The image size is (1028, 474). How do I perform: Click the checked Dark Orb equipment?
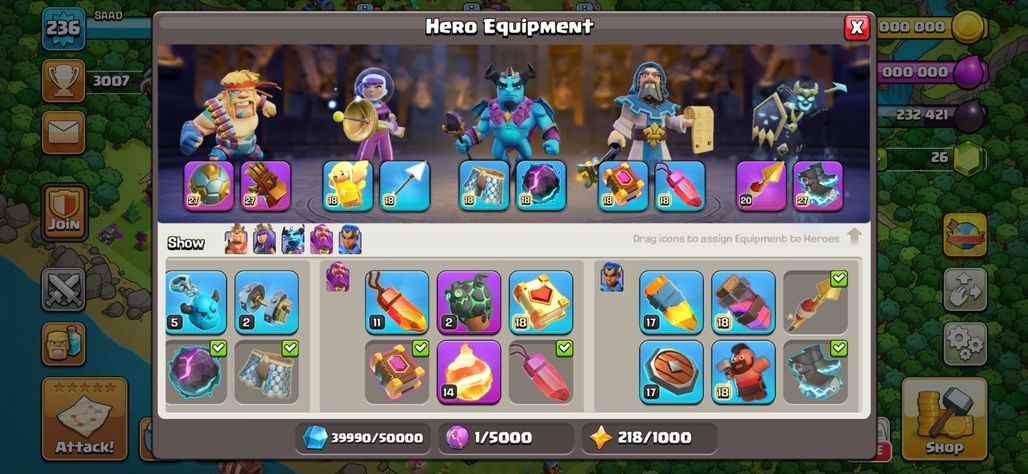click(x=195, y=372)
